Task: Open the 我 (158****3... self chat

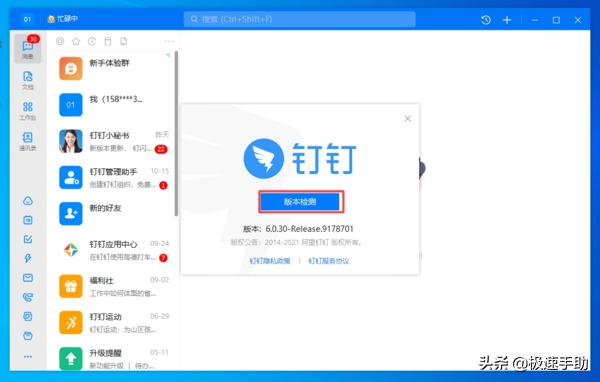Action: pyautogui.click(x=113, y=105)
